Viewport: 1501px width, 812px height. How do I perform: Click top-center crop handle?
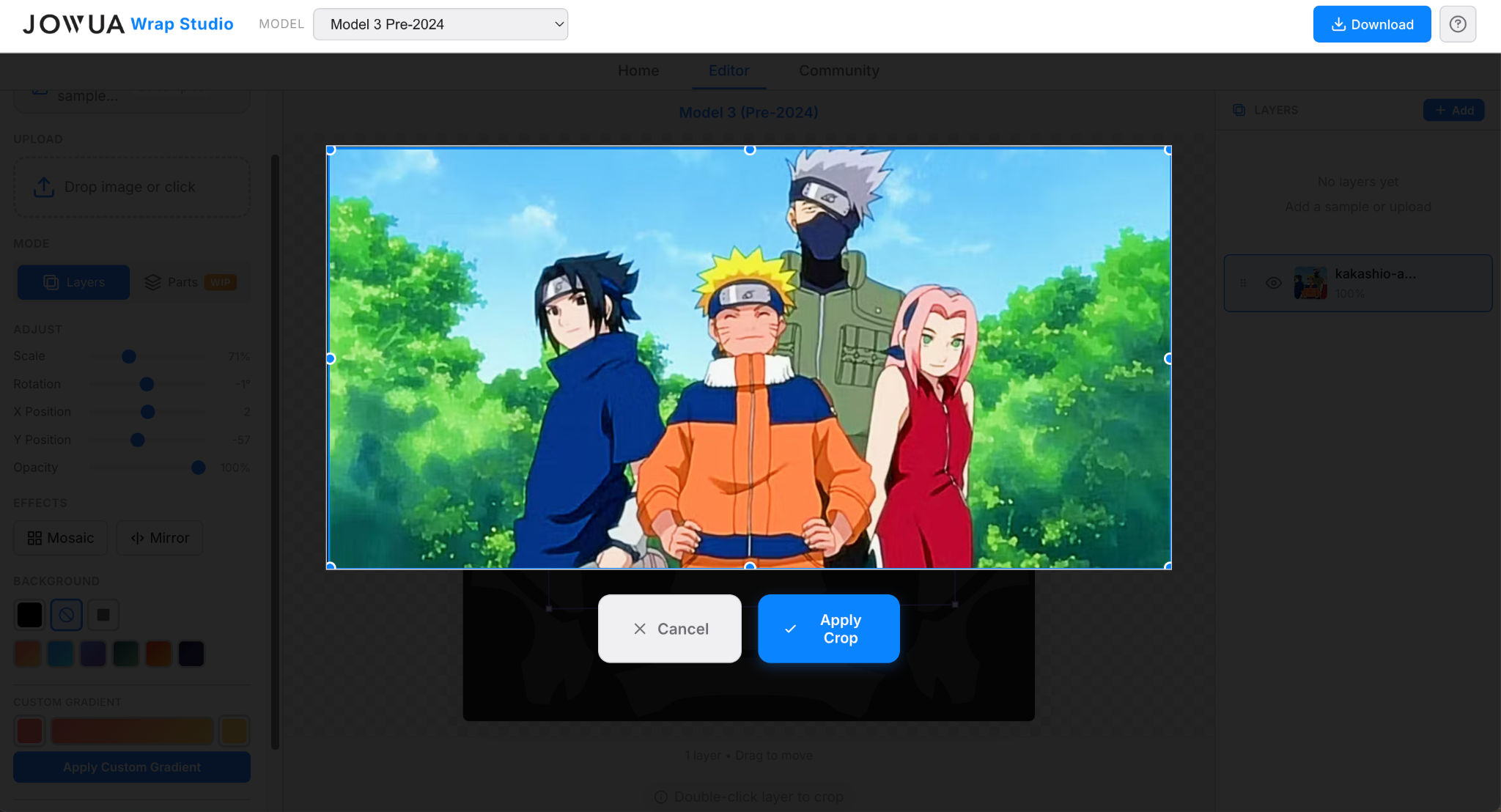(749, 150)
